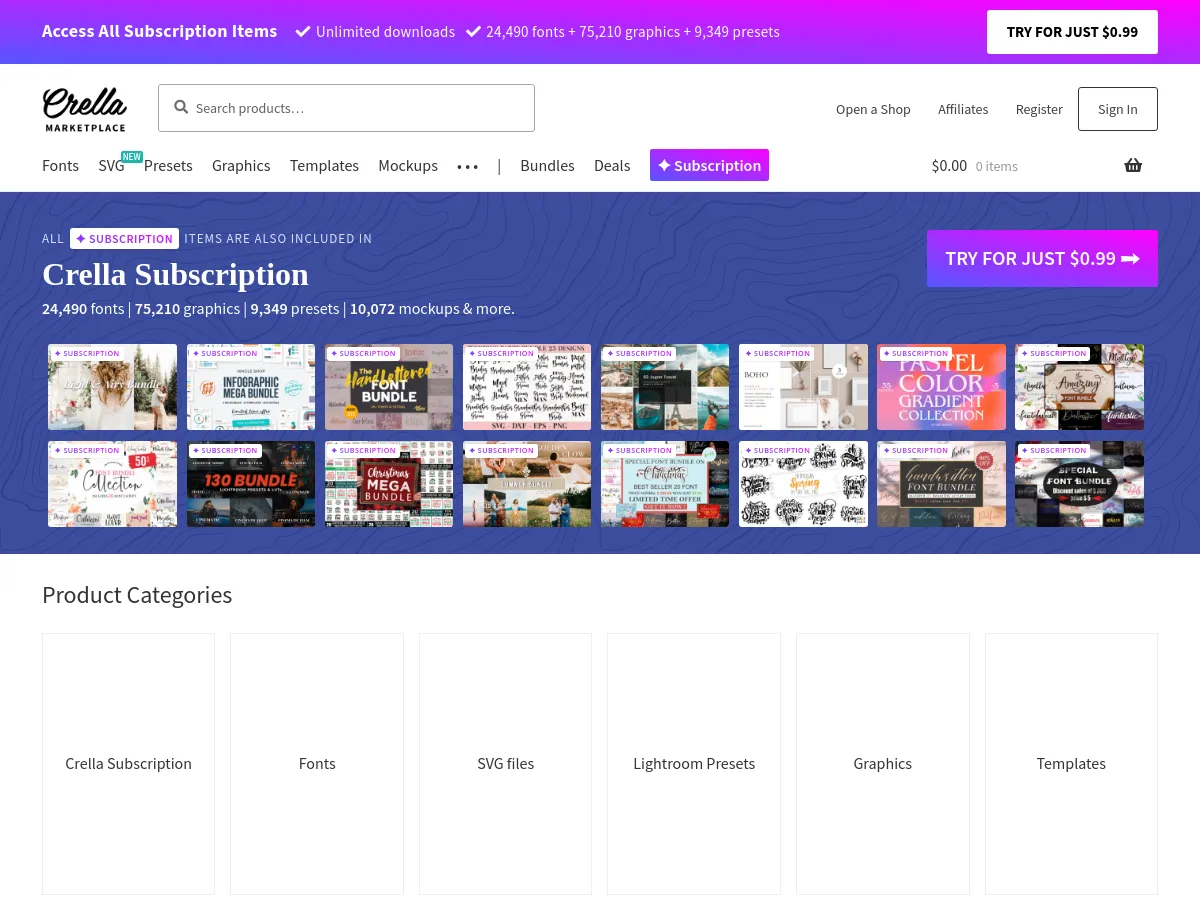
Task: Open the Christmas Mega Bundle thumbnail
Action: pos(389,484)
